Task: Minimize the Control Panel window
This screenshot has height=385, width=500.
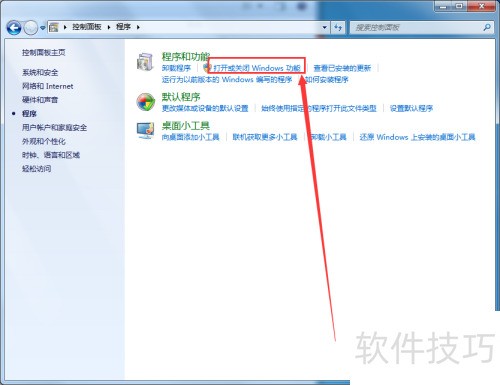Action: click(444, 6)
